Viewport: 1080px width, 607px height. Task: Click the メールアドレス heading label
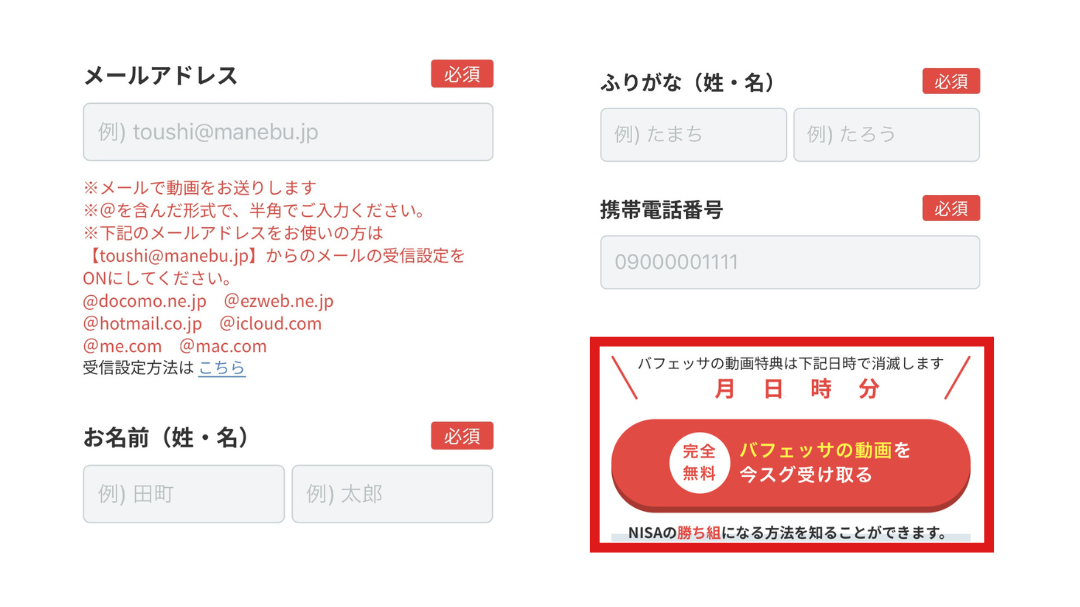click(x=160, y=75)
